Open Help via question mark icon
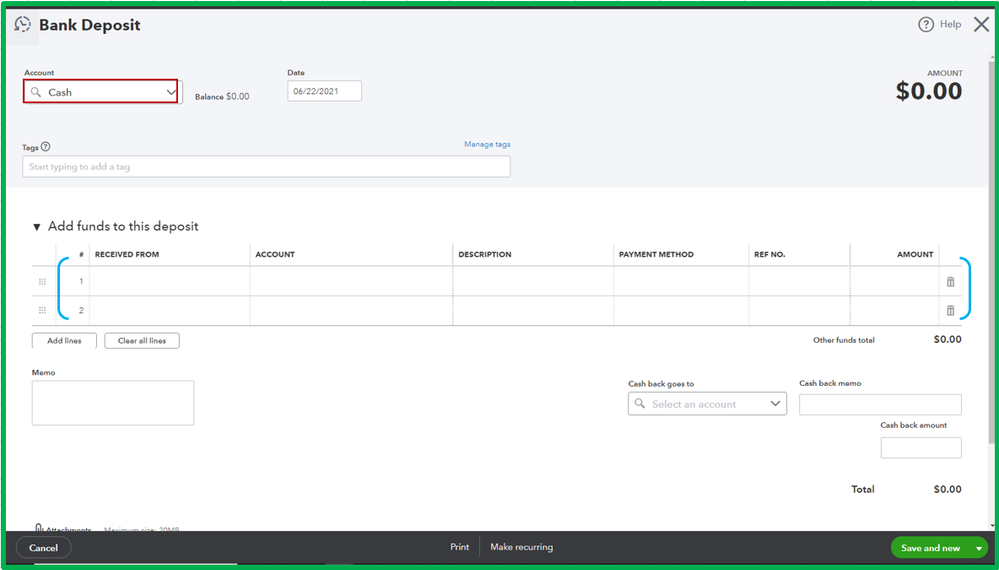This screenshot has width=999, height=570. pos(925,25)
